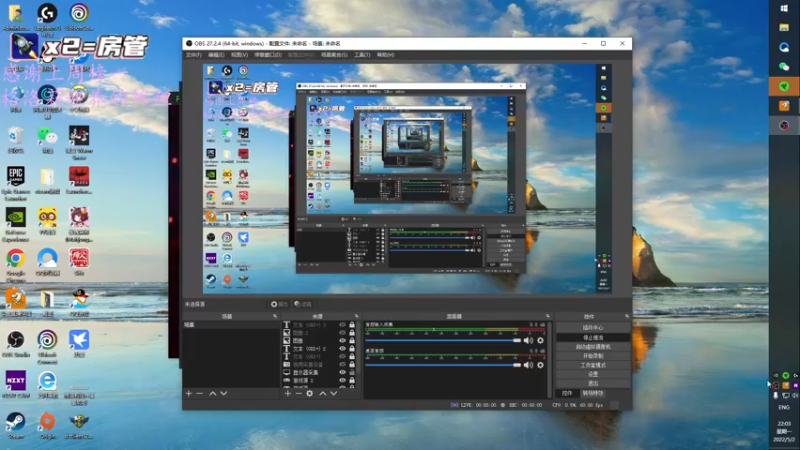Open audio input capture track settings gear
The width and height of the screenshot is (800, 450).
pyautogui.click(x=540, y=340)
